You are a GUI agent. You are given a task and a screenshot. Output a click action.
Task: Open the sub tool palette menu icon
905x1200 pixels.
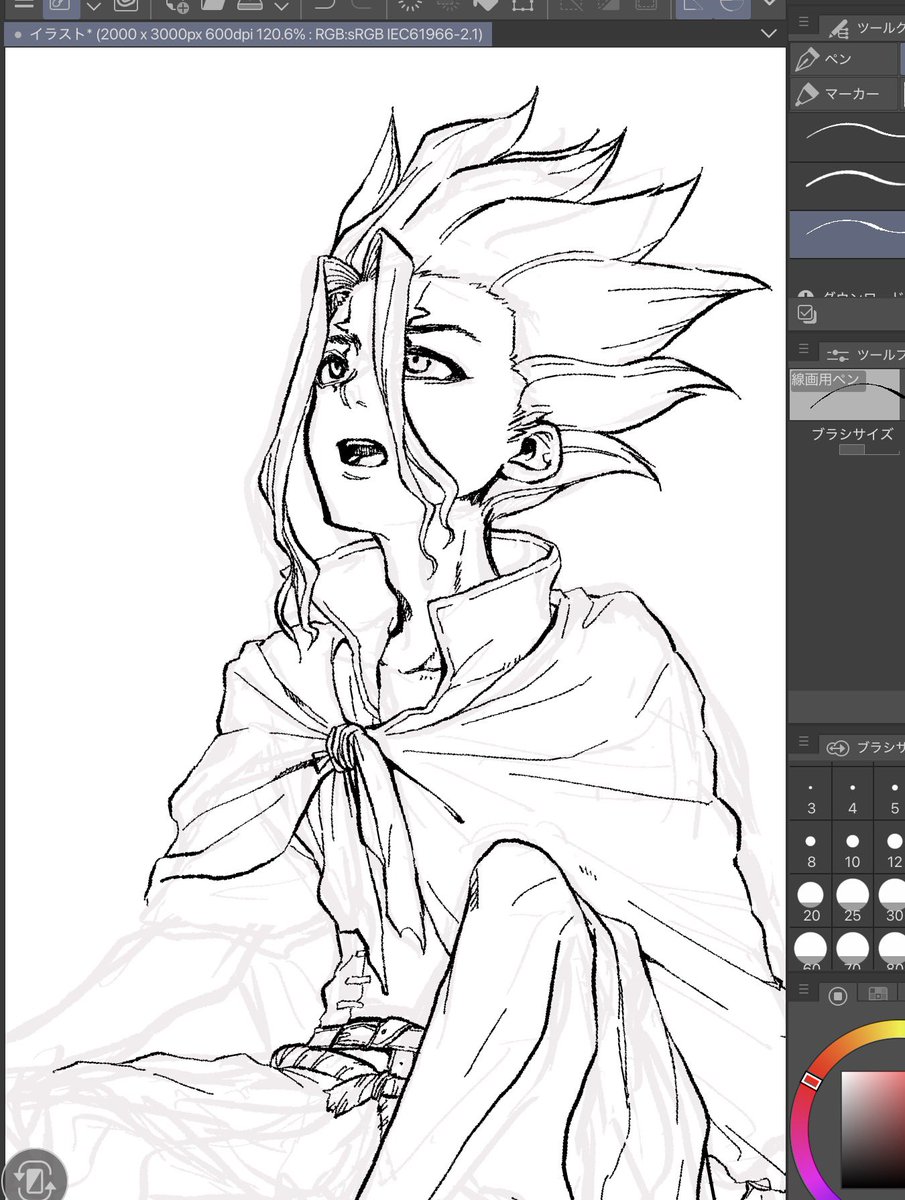803,21
